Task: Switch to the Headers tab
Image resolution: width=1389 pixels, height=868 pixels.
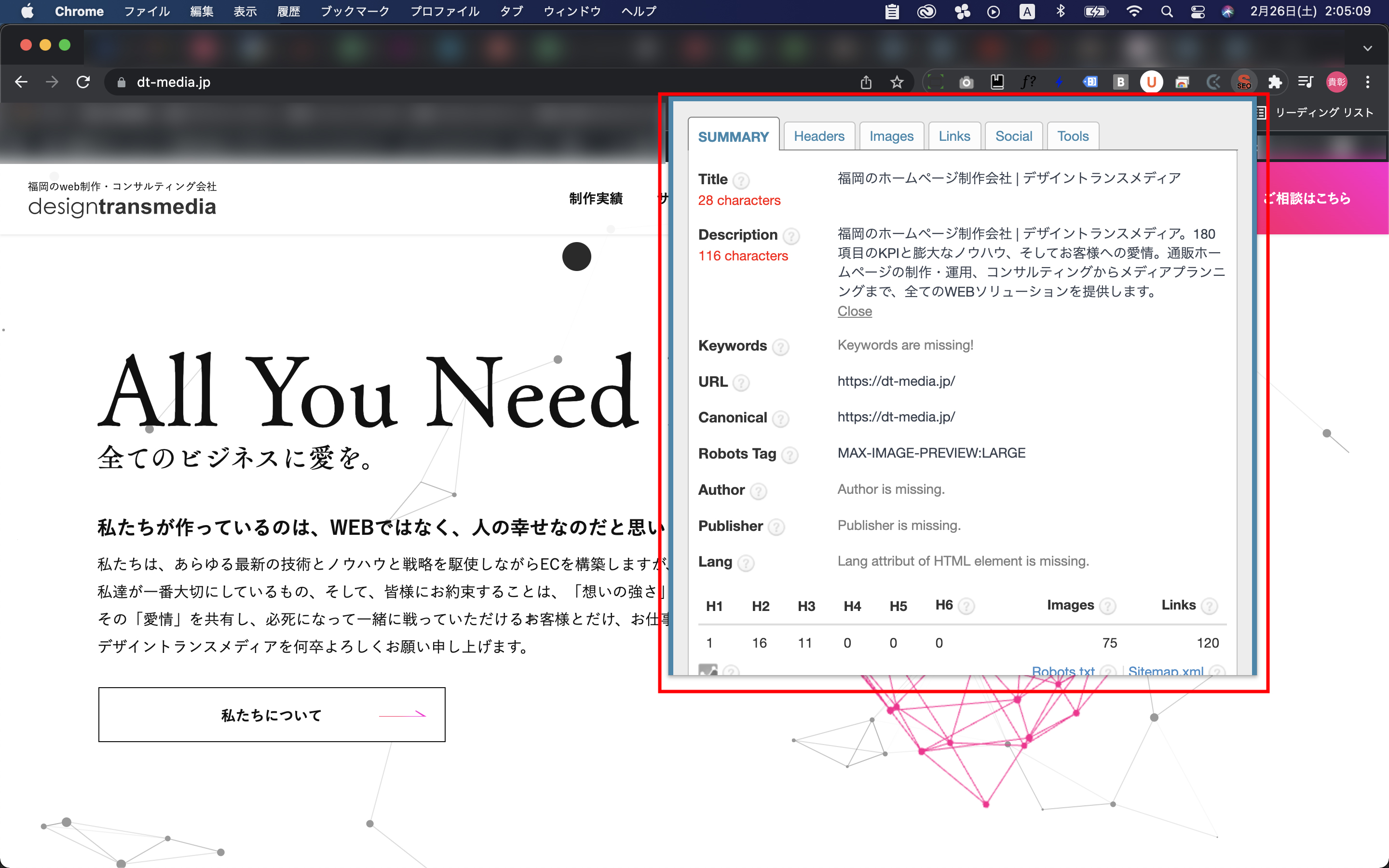Action: click(x=818, y=136)
